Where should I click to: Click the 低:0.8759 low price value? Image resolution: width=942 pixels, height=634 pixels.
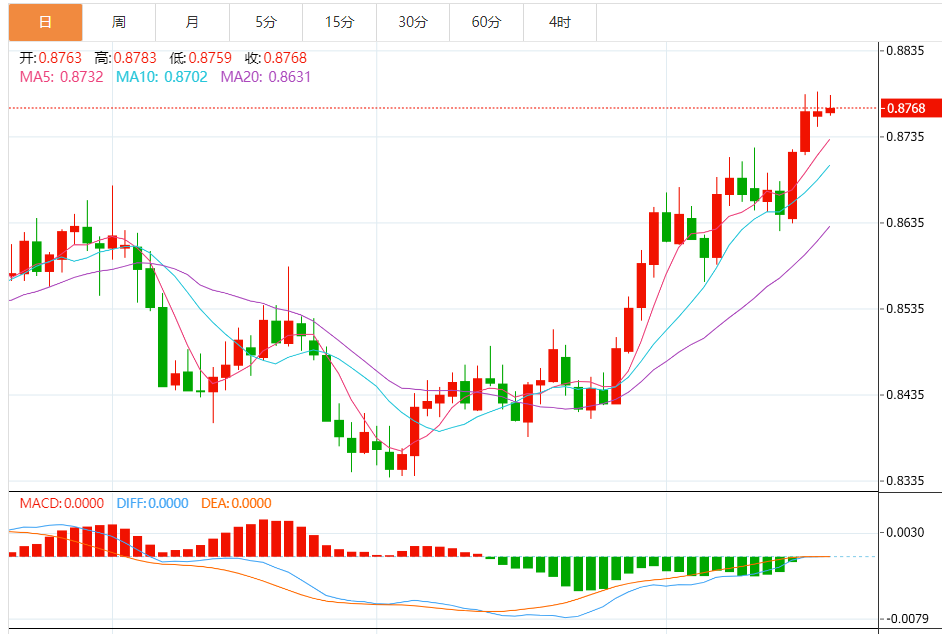coord(201,58)
